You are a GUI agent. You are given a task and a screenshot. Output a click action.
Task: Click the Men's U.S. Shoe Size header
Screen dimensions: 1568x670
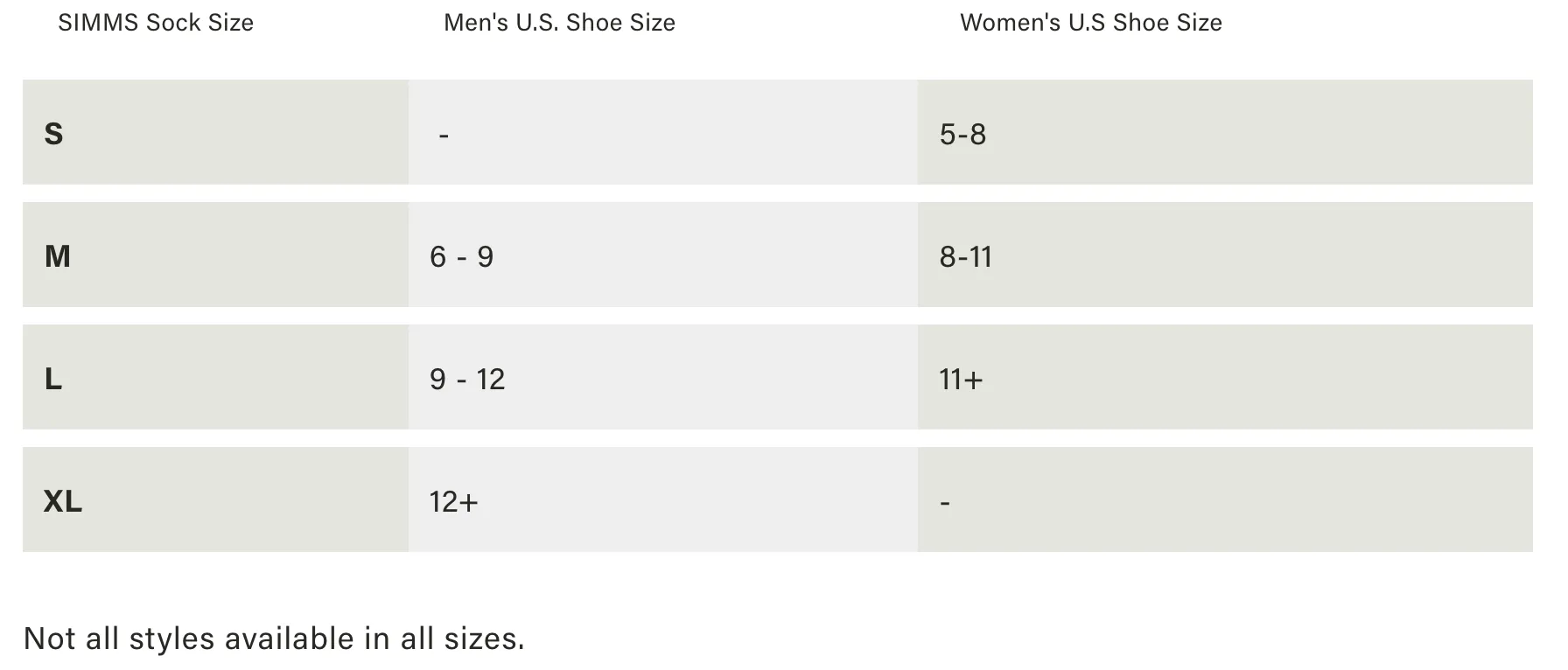point(559,23)
